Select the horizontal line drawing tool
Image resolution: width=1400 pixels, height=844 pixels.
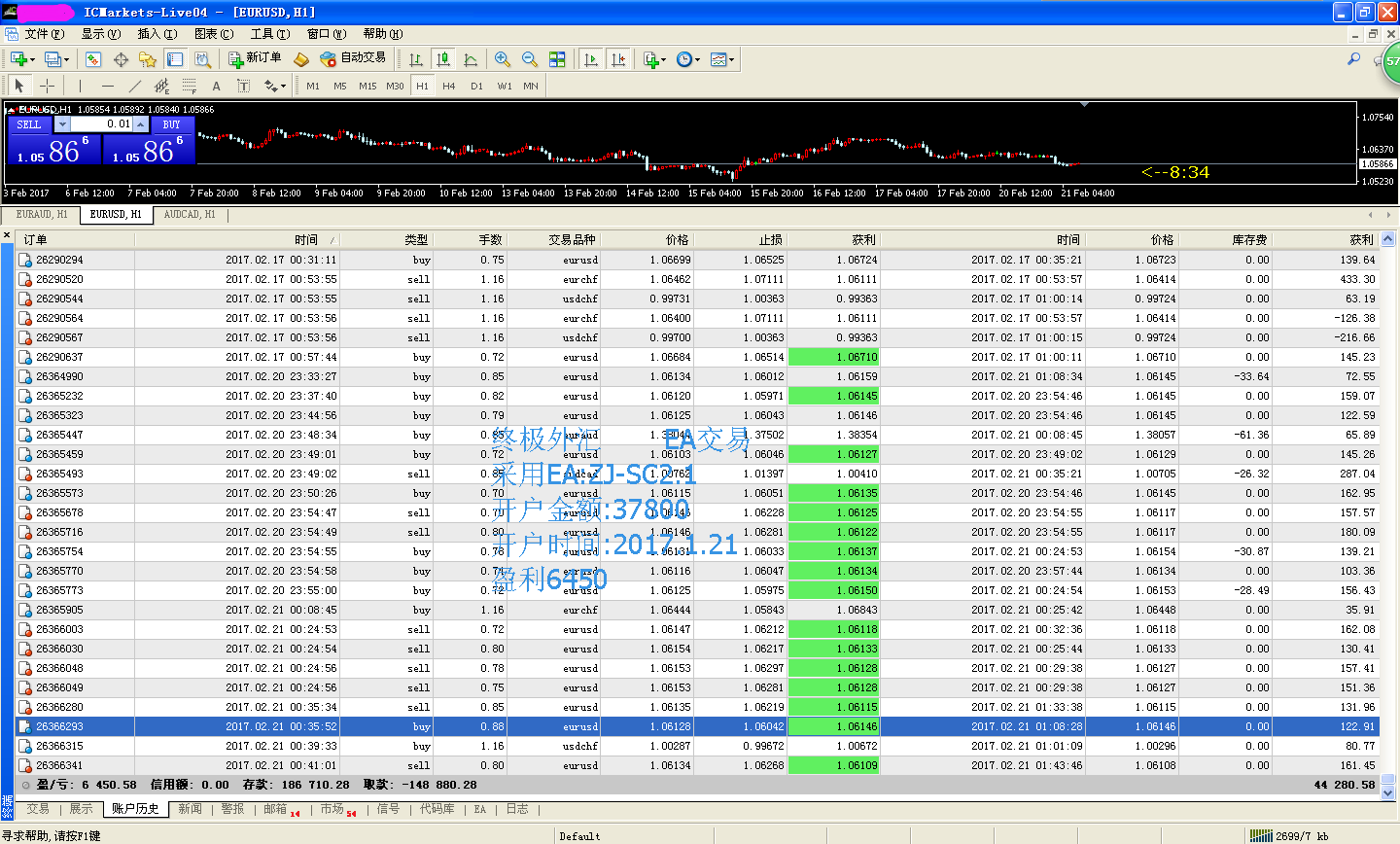tap(108, 86)
